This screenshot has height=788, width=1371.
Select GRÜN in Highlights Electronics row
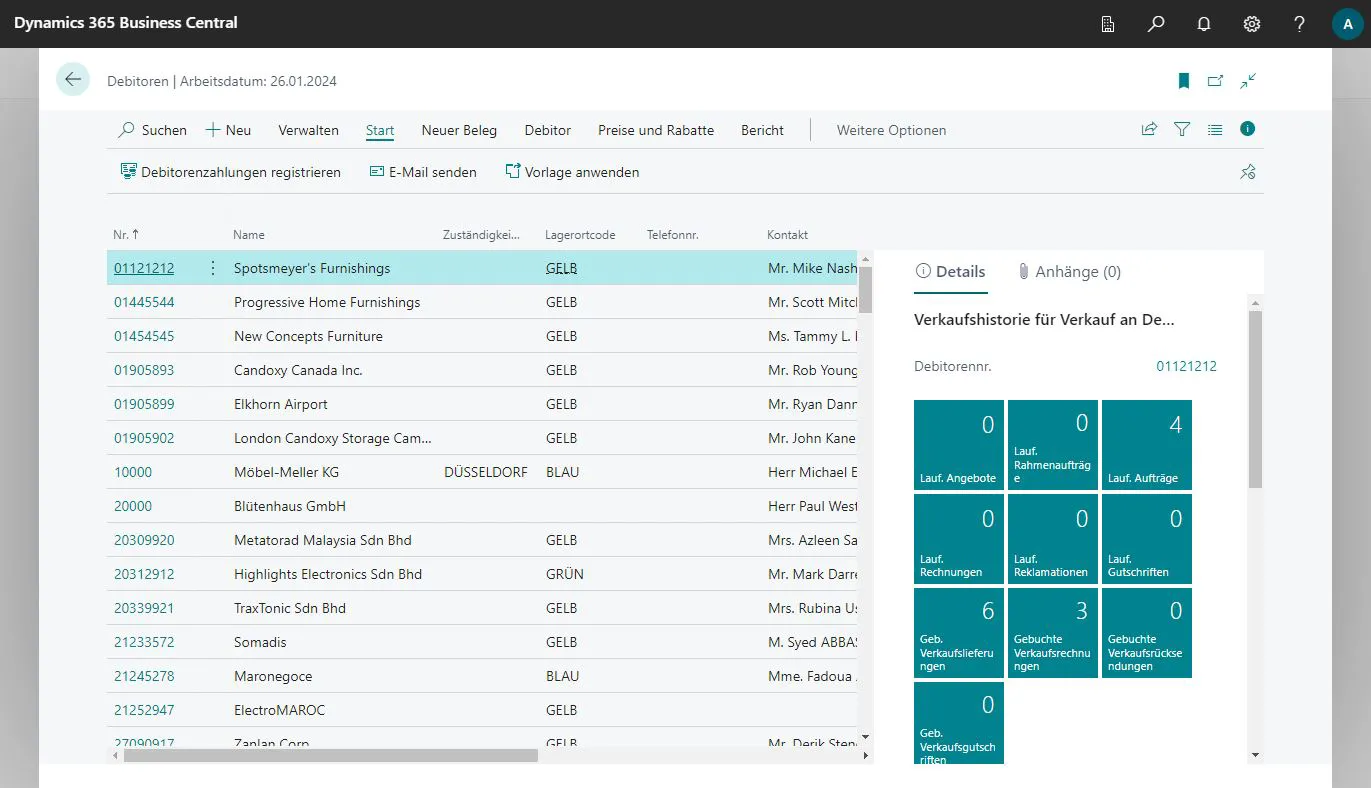coord(565,574)
